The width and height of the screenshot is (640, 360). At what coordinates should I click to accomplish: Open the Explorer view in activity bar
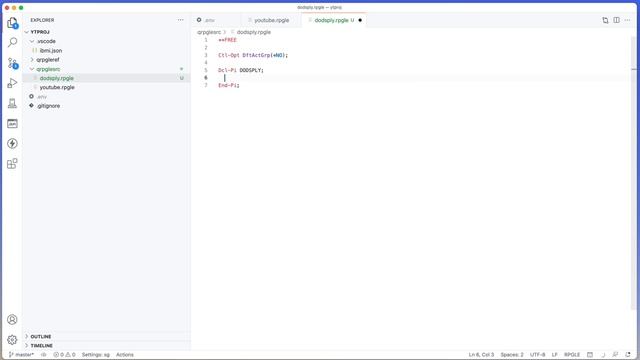click(x=12, y=22)
